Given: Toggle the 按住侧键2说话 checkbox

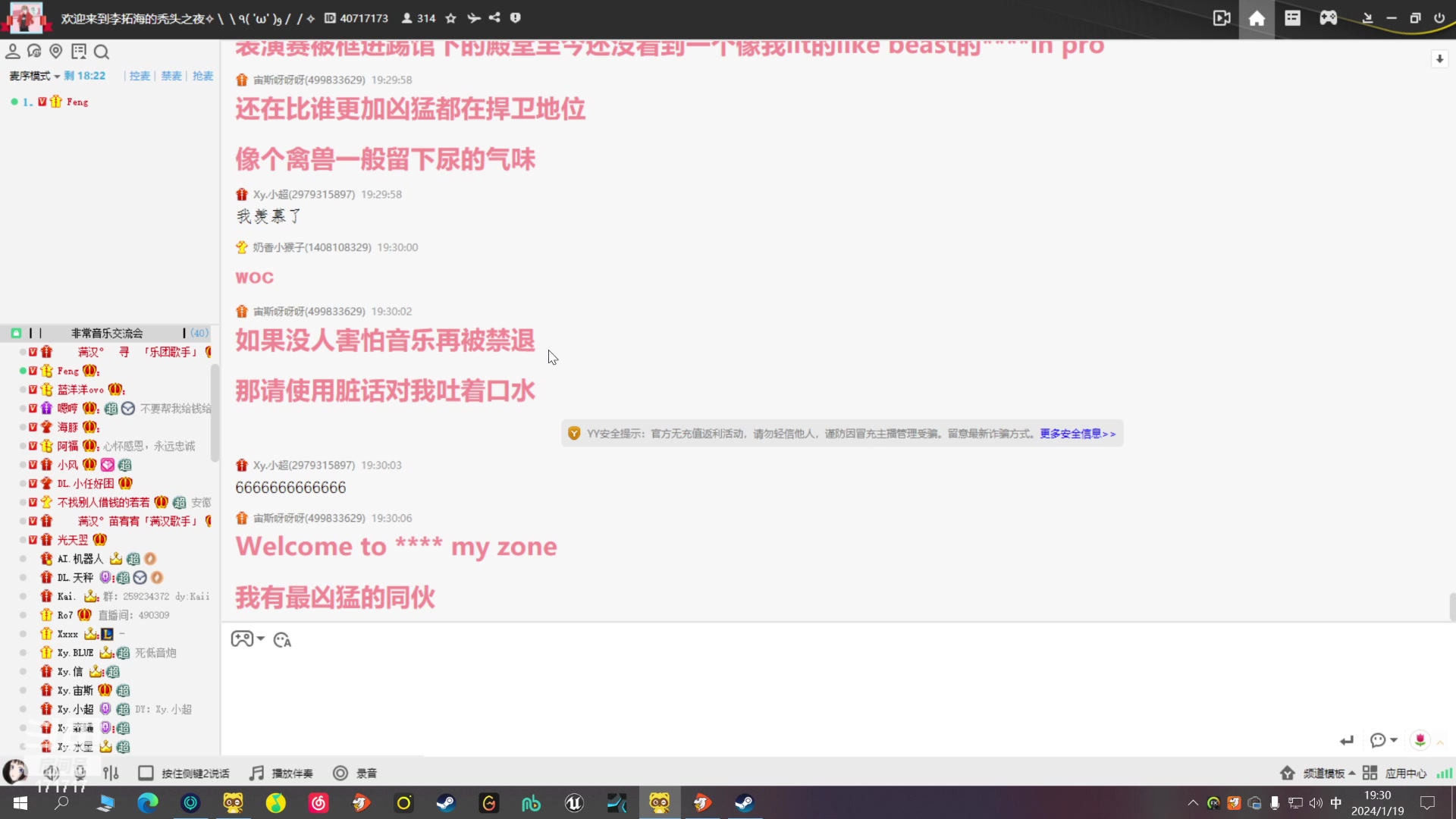Looking at the screenshot, I should click(146, 773).
